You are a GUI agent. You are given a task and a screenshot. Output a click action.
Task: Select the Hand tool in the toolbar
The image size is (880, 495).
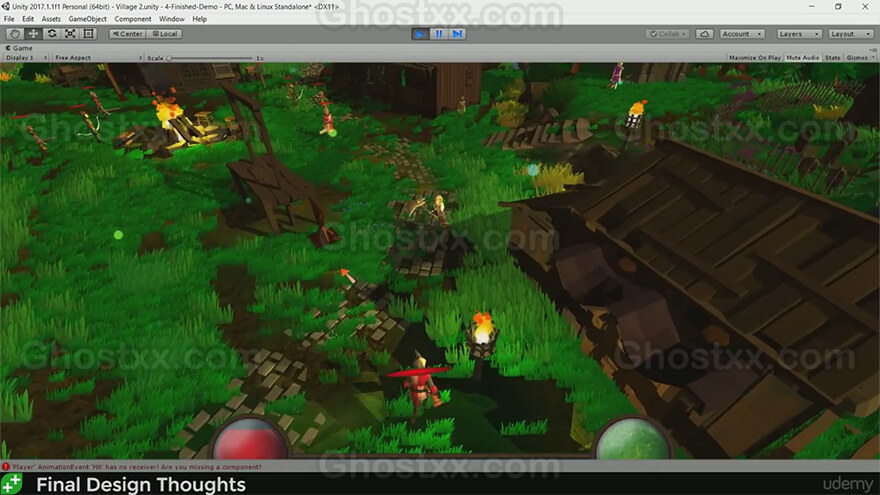pos(15,34)
